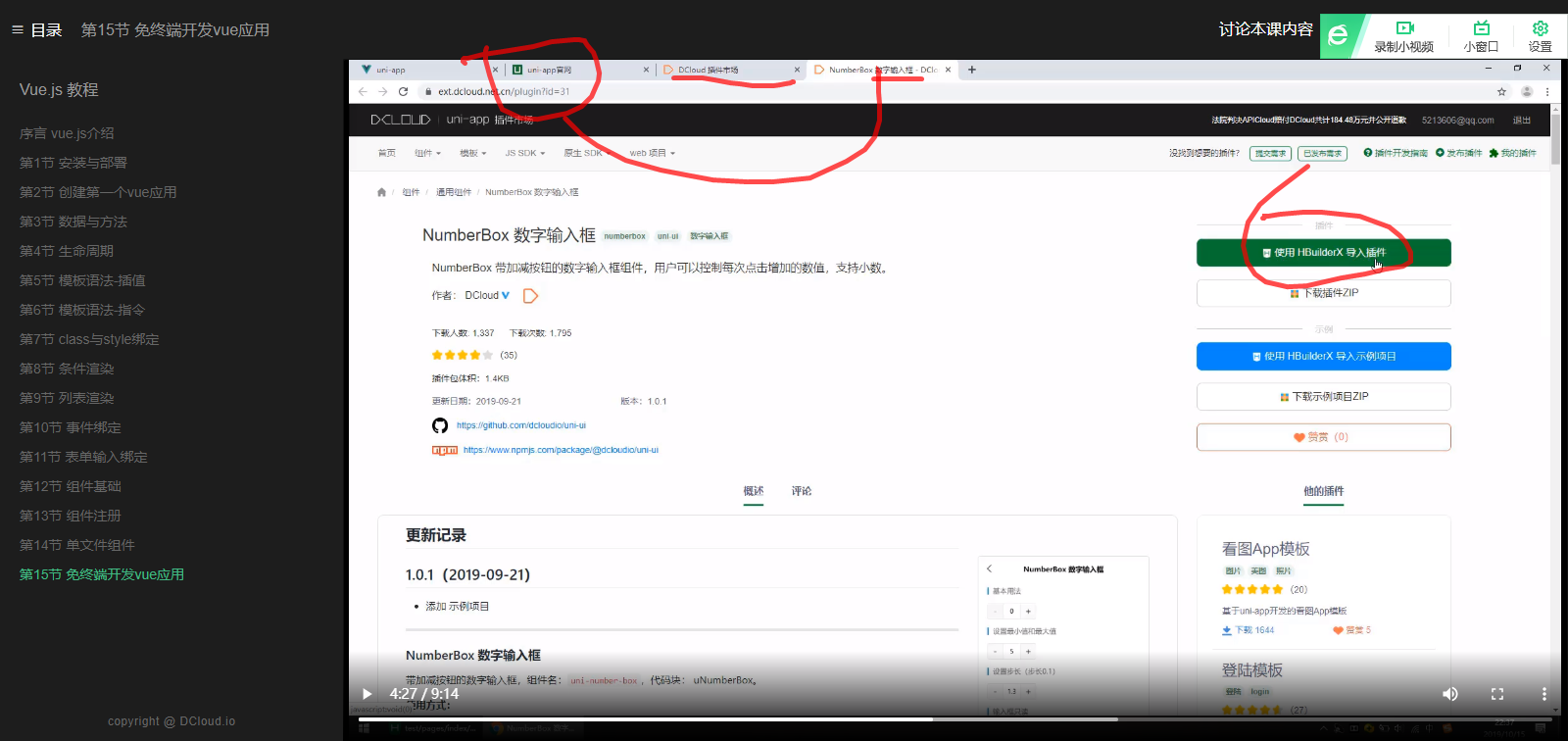The height and width of the screenshot is (741, 1568).
Task: Click 已发布需求 button
Action: (x=1322, y=153)
